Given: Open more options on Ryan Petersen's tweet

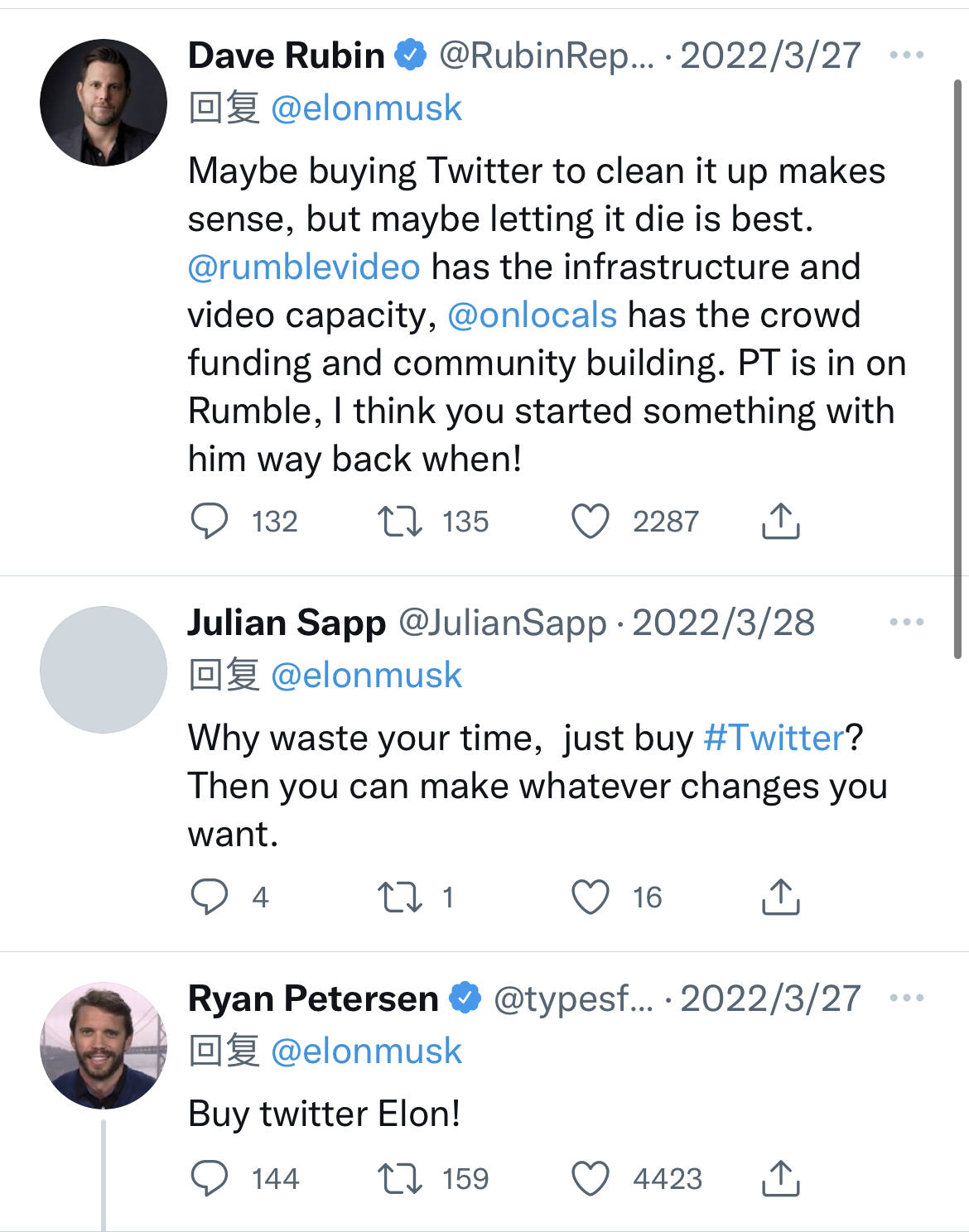Looking at the screenshot, I should pyautogui.click(x=906, y=999).
